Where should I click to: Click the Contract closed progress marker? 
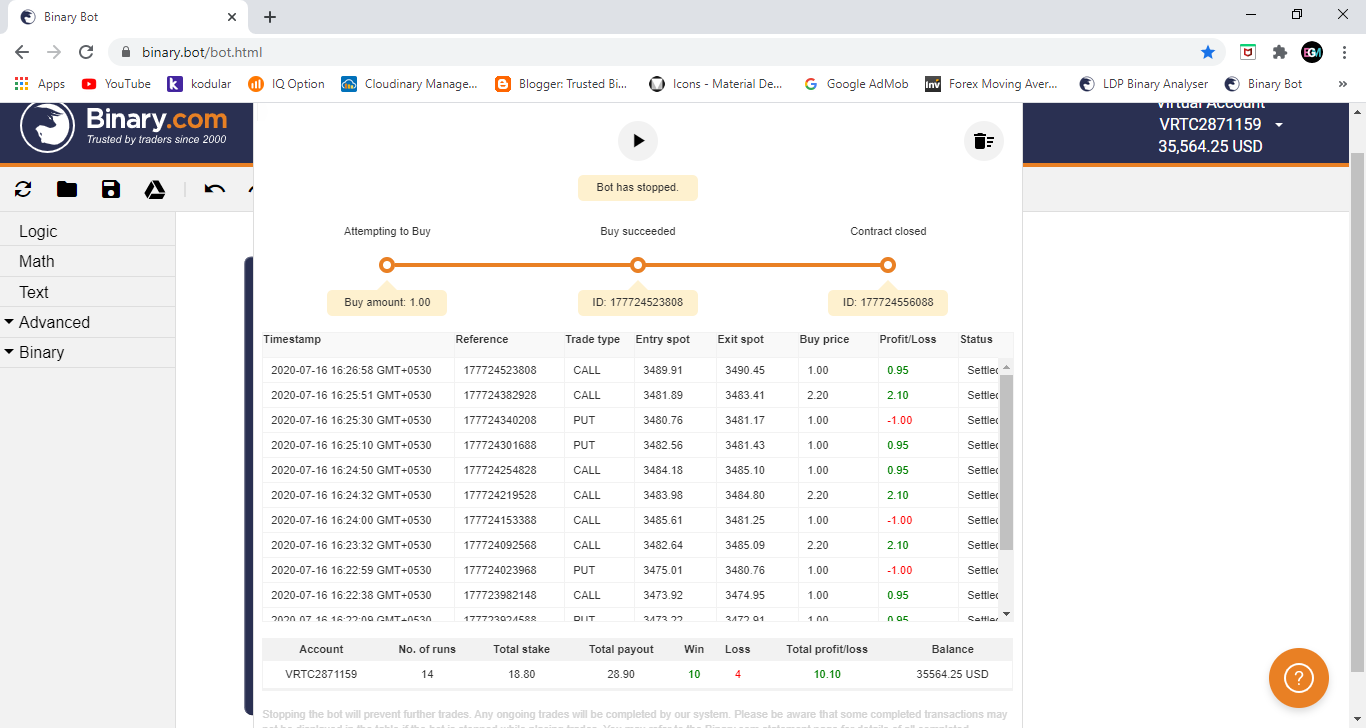[888, 264]
